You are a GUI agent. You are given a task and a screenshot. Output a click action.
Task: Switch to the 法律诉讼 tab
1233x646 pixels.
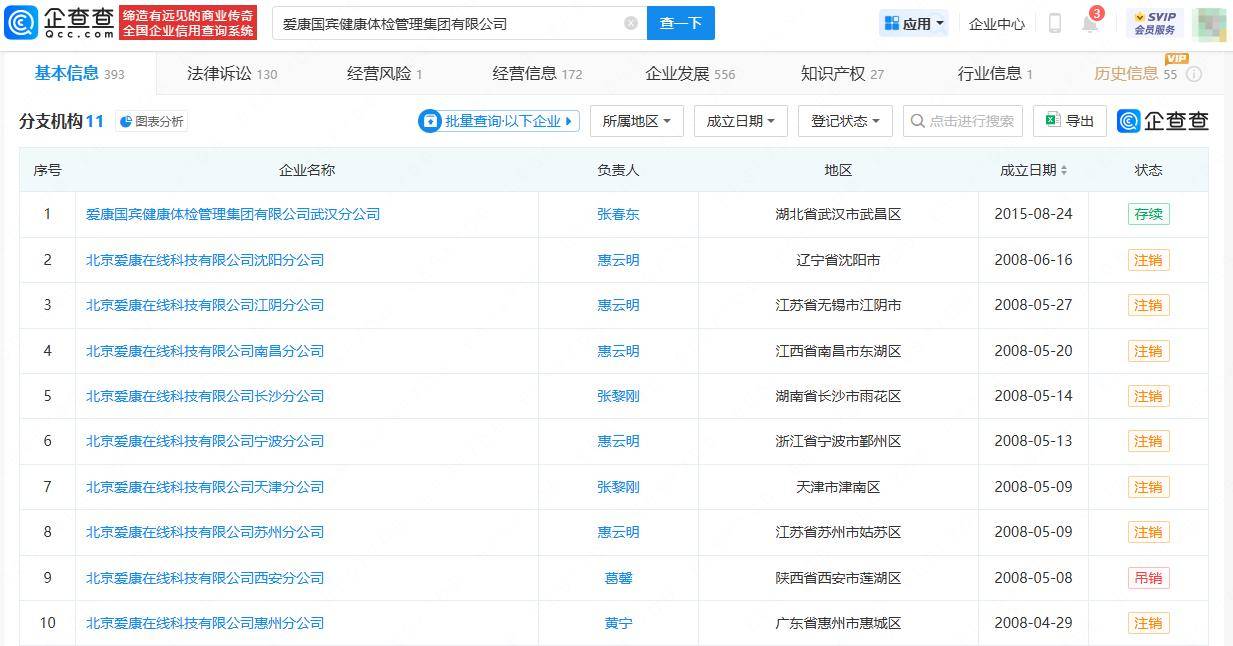[x=222, y=73]
